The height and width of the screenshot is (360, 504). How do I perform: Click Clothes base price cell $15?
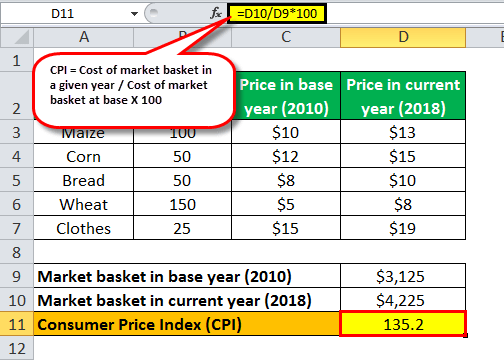point(286,228)
